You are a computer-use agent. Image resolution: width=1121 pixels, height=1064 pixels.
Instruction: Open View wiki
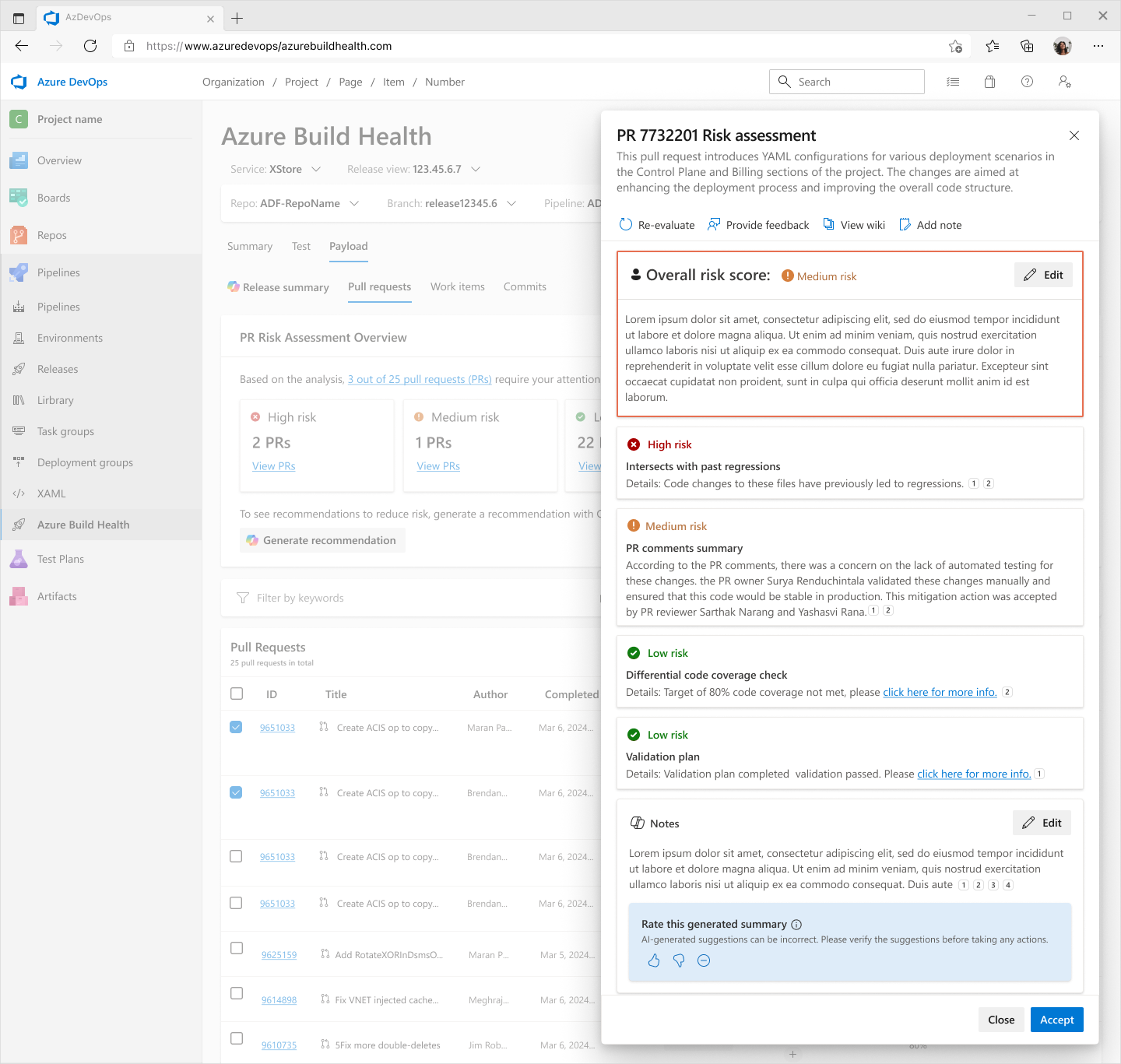tap(854, 225)
